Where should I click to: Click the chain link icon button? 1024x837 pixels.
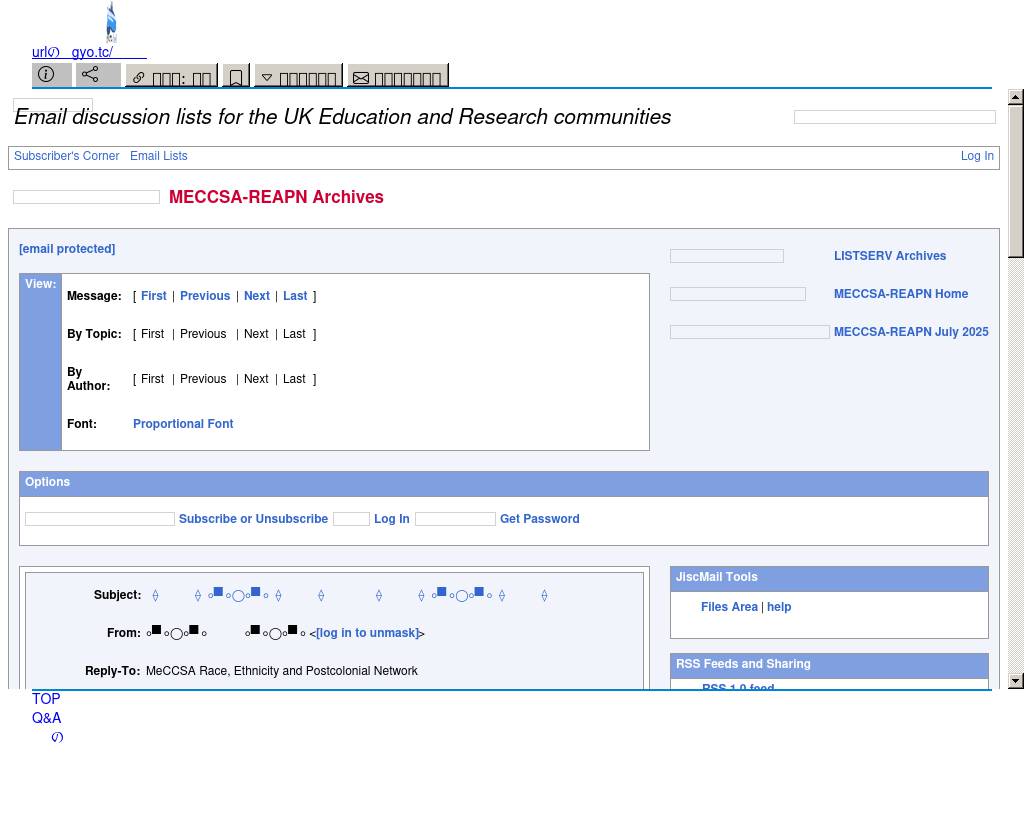[x=171, y=77]
